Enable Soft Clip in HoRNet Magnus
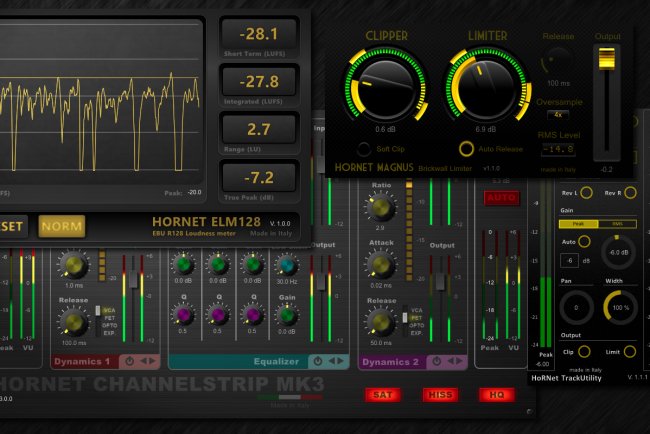This screenshot has width=650, height=434. point(364,149)
